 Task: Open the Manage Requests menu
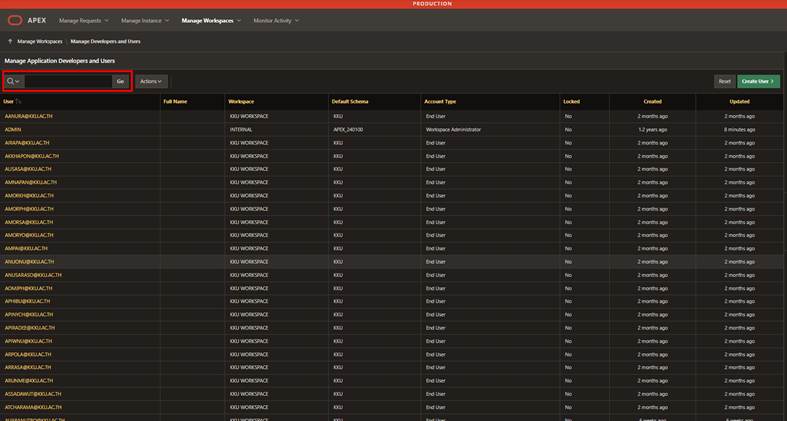(x=83, y=21)
